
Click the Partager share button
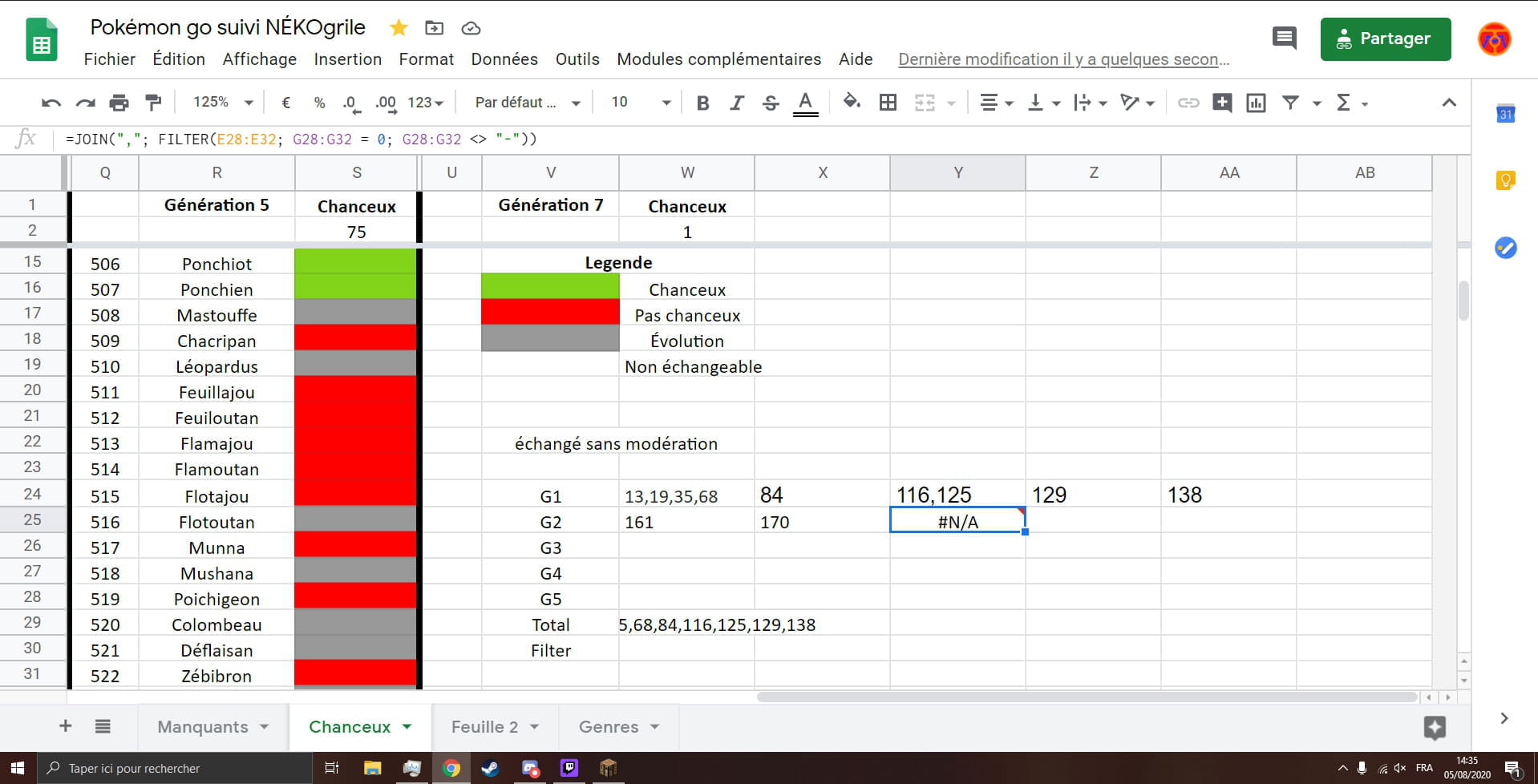point(1386,38)
